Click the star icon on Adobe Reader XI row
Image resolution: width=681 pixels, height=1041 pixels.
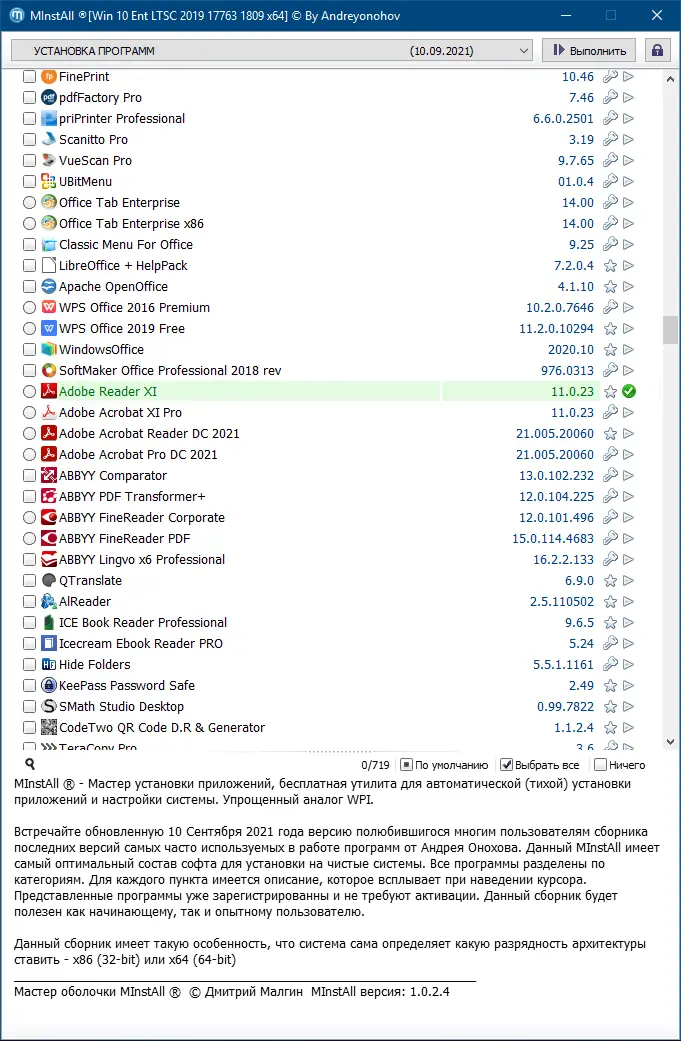coord(610,392)
